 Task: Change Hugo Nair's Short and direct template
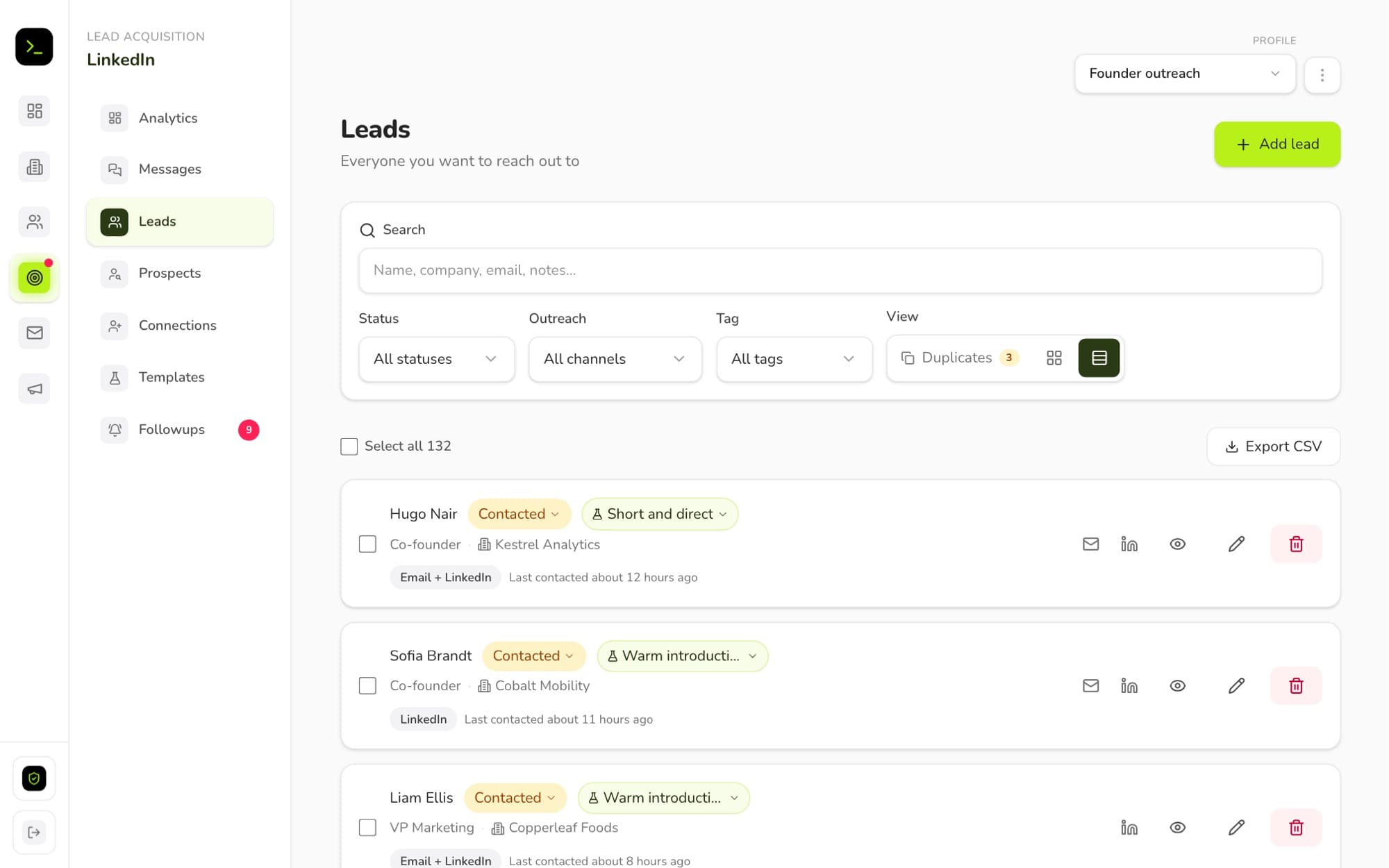coord(659,514)
